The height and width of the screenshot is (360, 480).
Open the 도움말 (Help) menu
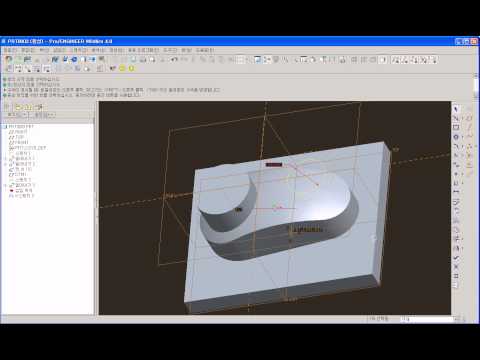(x=205, y=50)
